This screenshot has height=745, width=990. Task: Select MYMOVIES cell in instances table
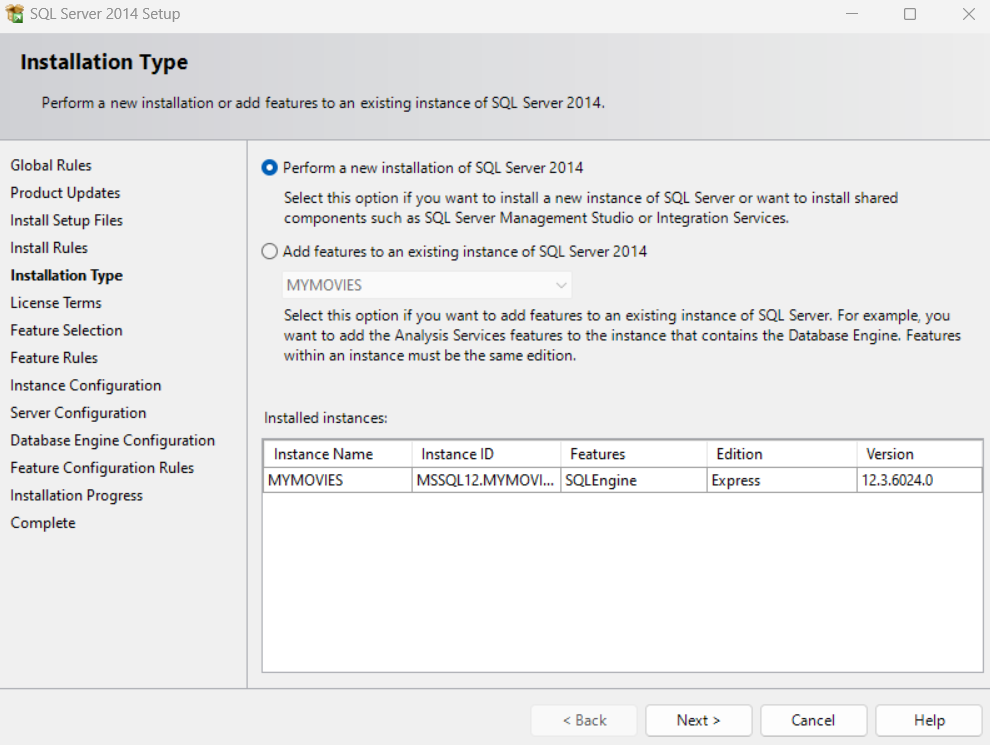point(338,480)
